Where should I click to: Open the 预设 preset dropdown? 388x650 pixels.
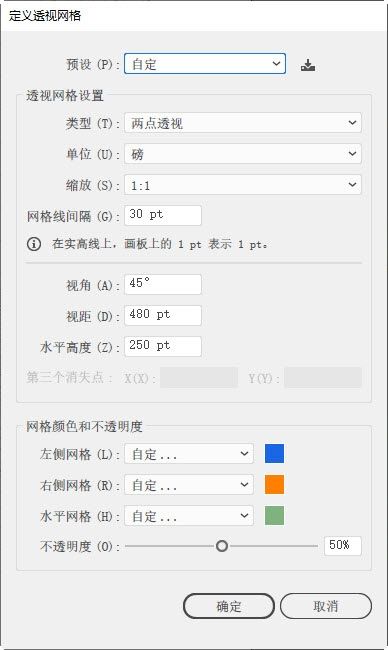point(205,64)
